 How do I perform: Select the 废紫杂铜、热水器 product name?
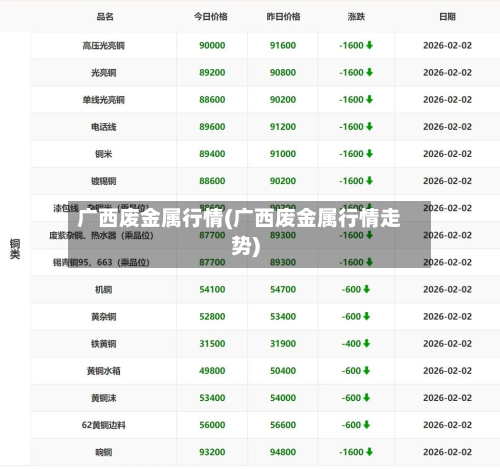(x=101, y=235)
